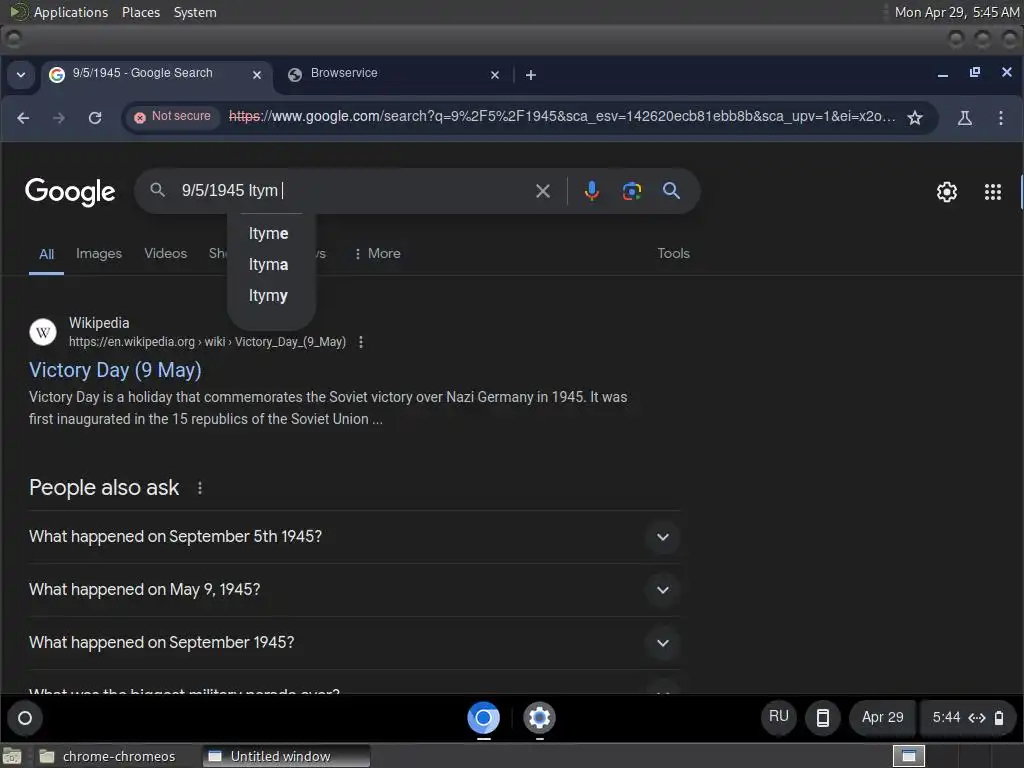Screen dimensions: 1024x768
Task: Go forward with the forward arrow
Action: 59,118
